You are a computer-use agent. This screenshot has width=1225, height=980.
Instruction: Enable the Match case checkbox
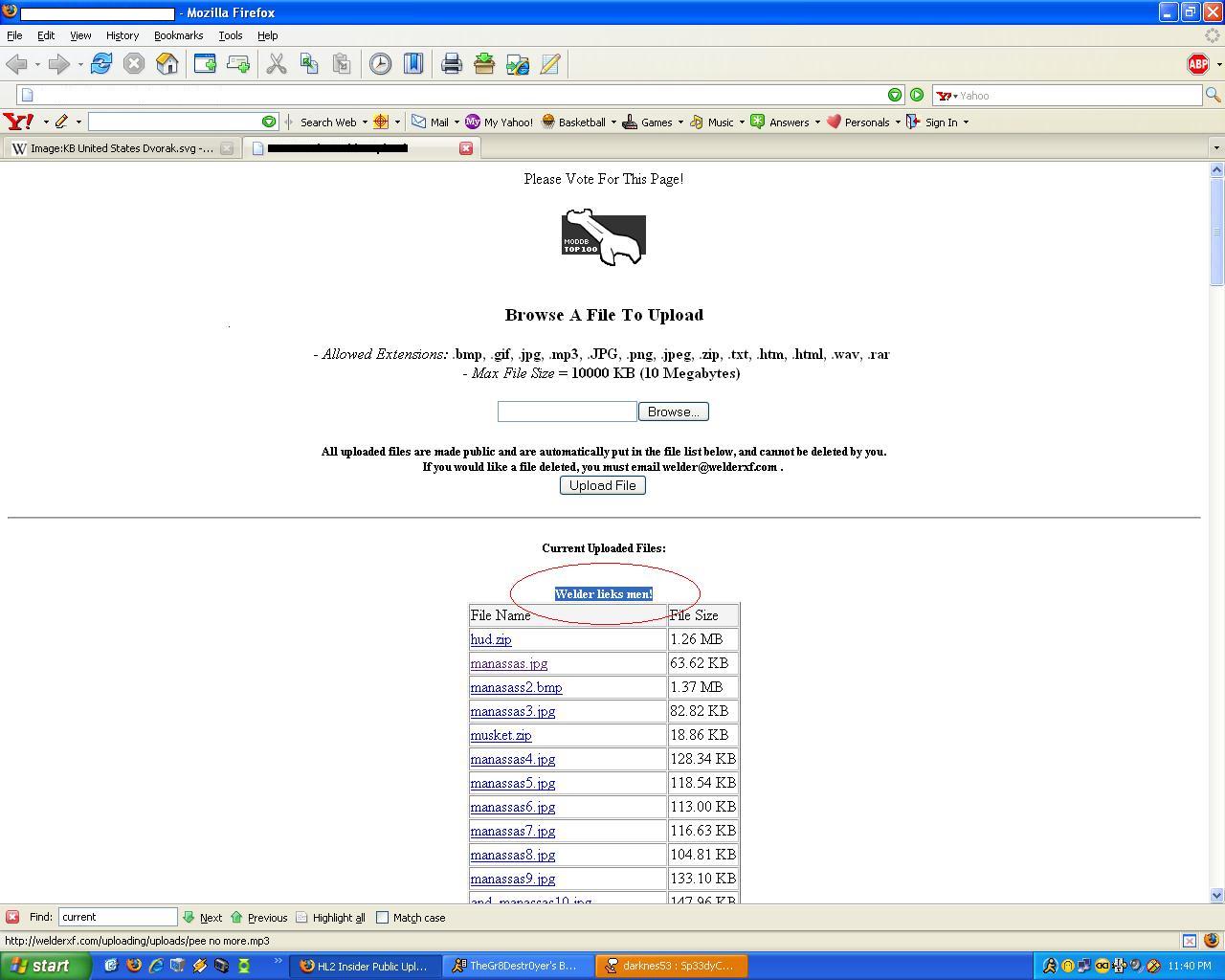point(383,918)
